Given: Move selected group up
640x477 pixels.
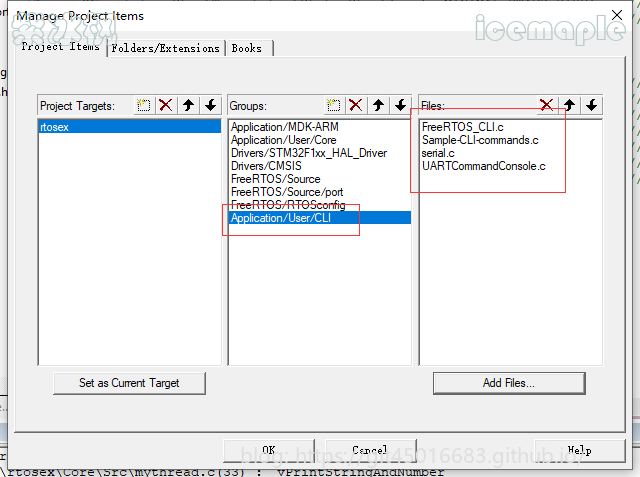Looking at the screenshot, I should pos(378,106).
